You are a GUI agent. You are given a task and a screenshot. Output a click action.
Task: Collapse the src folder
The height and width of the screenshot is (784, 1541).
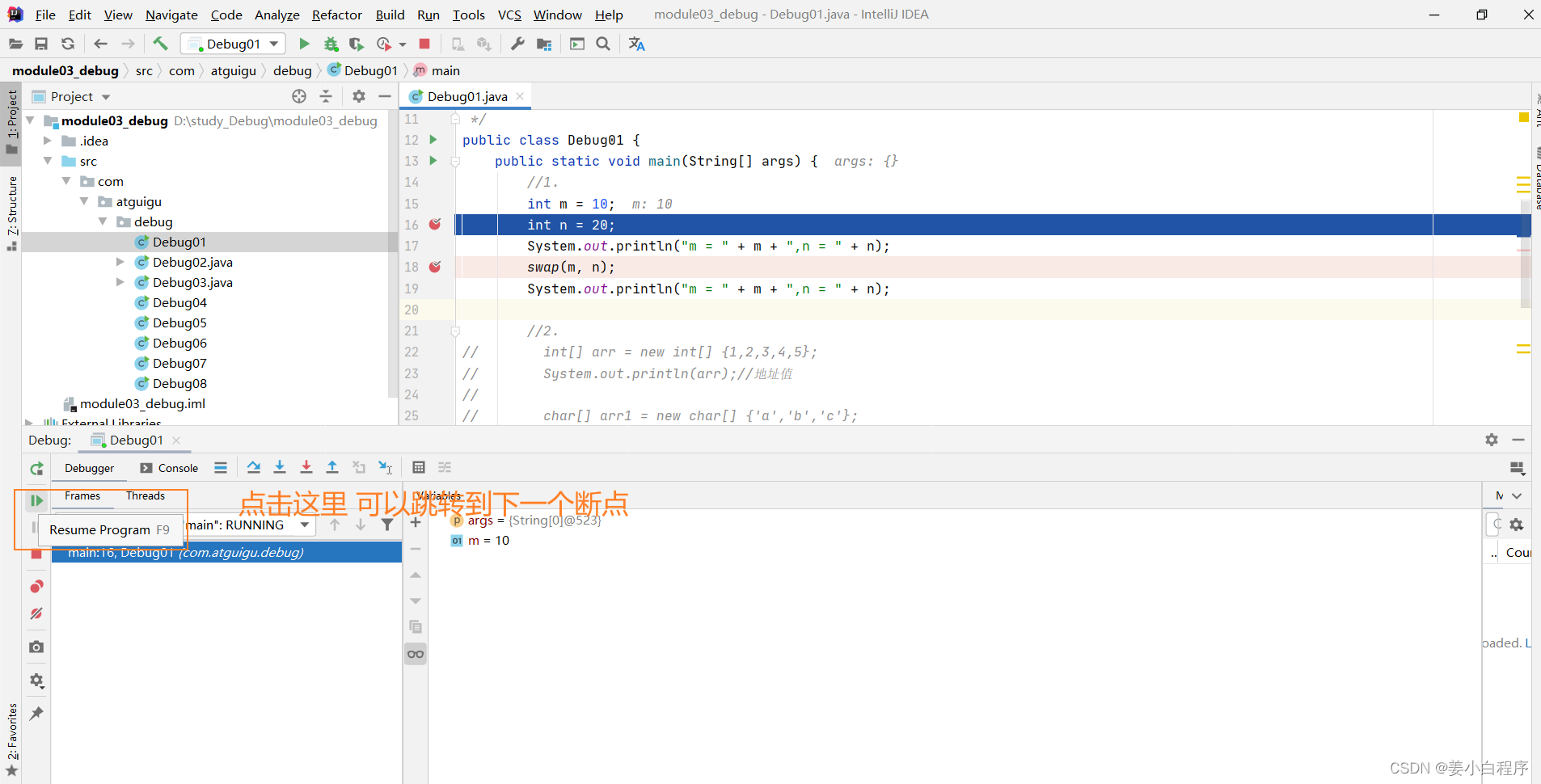tap(48, 161)
